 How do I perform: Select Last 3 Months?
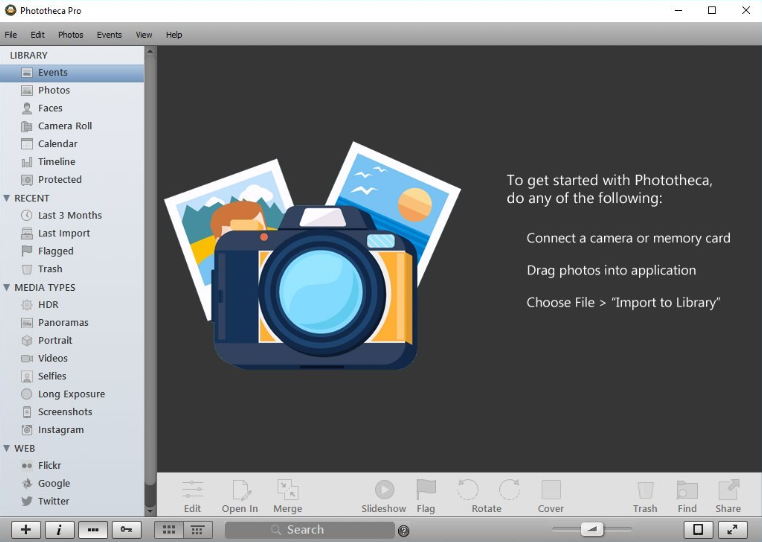point(72,215)
